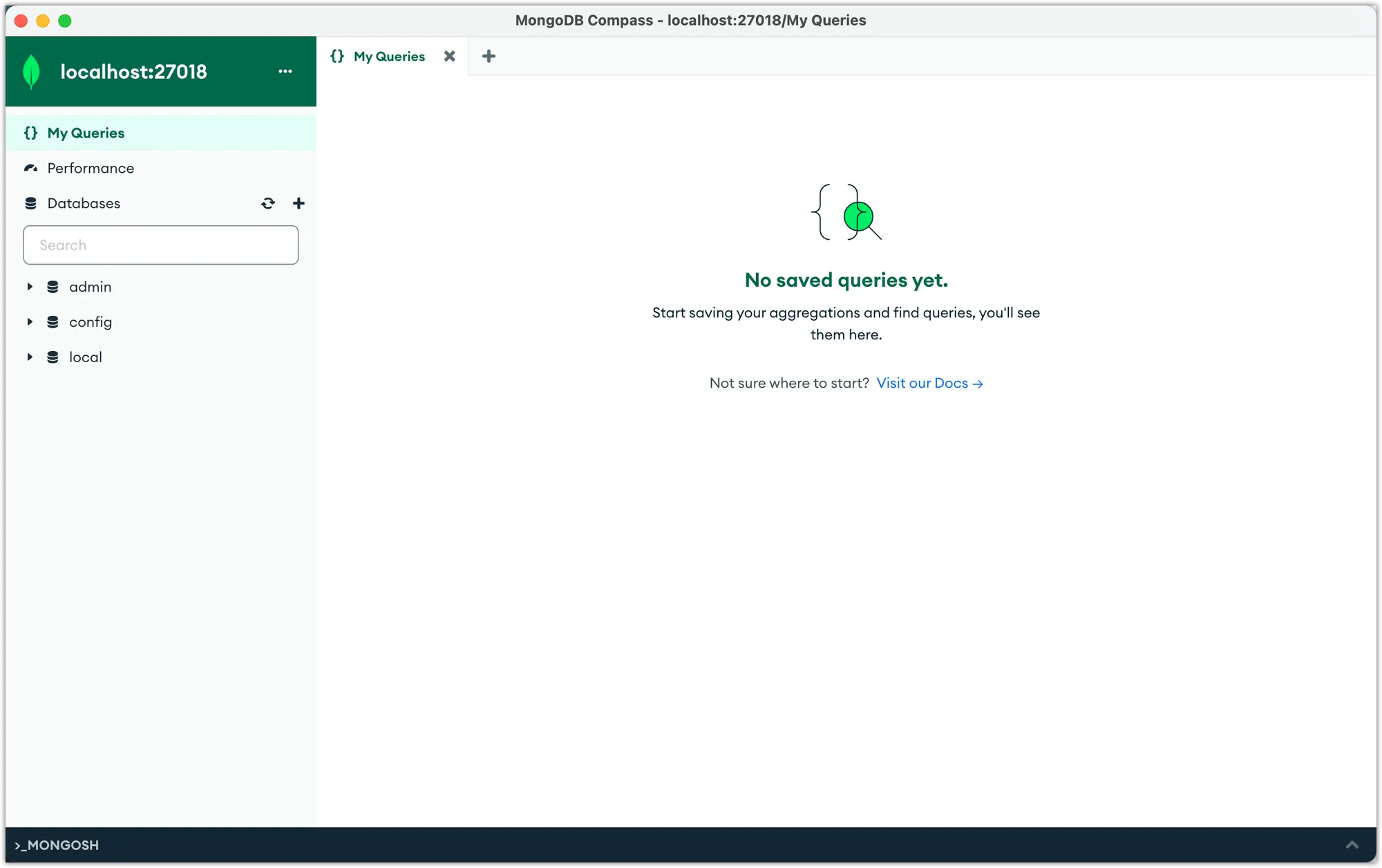This screenshot has width=1382, height=868.
Task: Select the admin database
Action: point(160,287)
